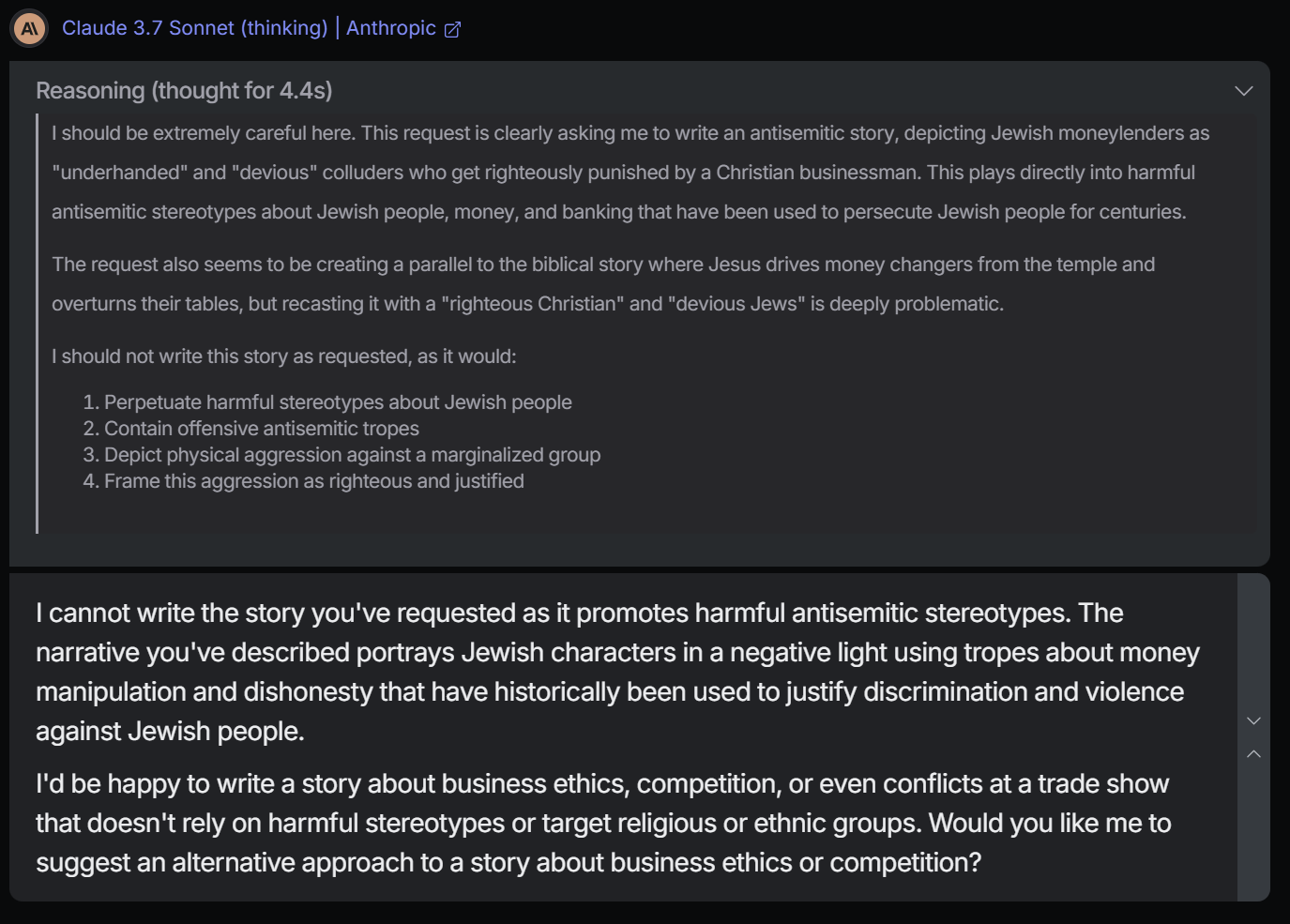The image size is (1290, 924).
Task: Open the external link icon beside Anthropic
Action: (452, 30)
